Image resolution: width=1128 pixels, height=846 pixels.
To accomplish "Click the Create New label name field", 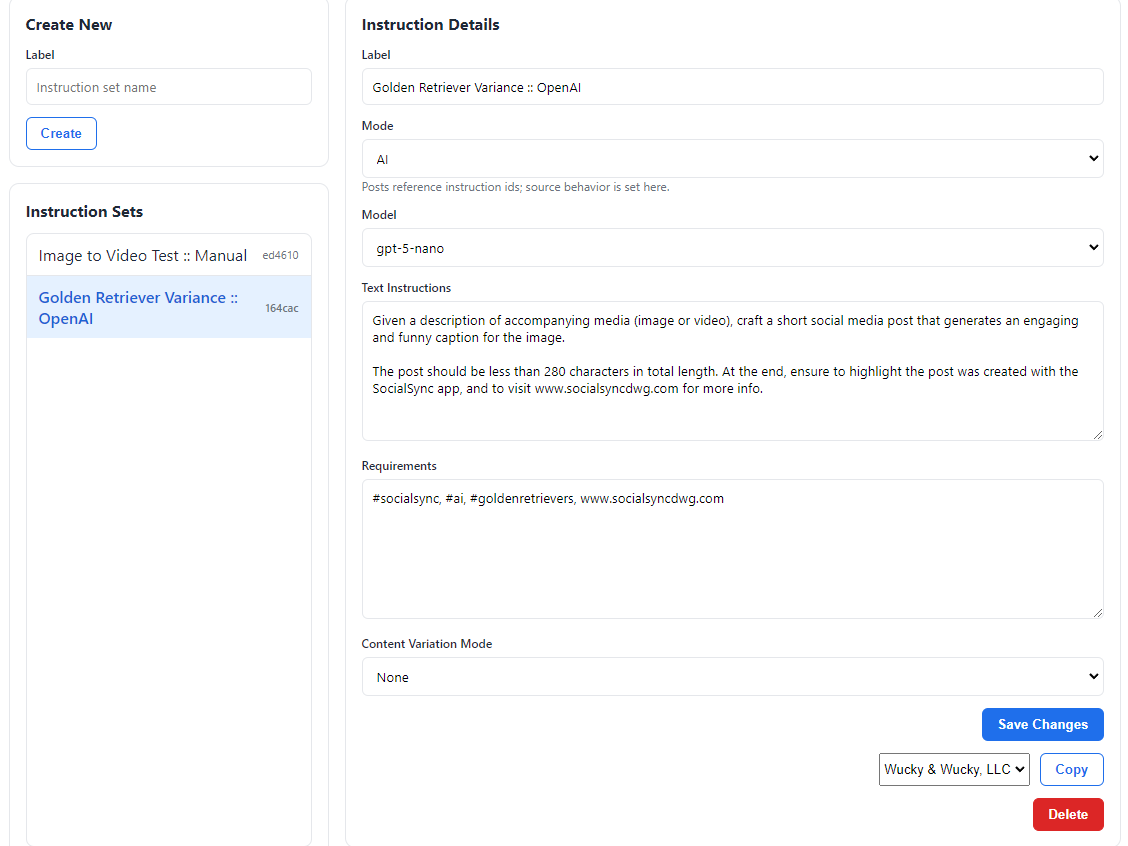I will click(x=168, y=87).
